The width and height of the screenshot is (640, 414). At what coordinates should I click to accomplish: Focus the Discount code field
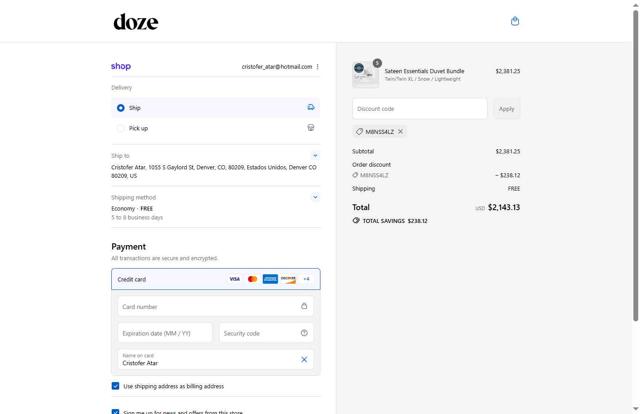click(x=420, y=109)
